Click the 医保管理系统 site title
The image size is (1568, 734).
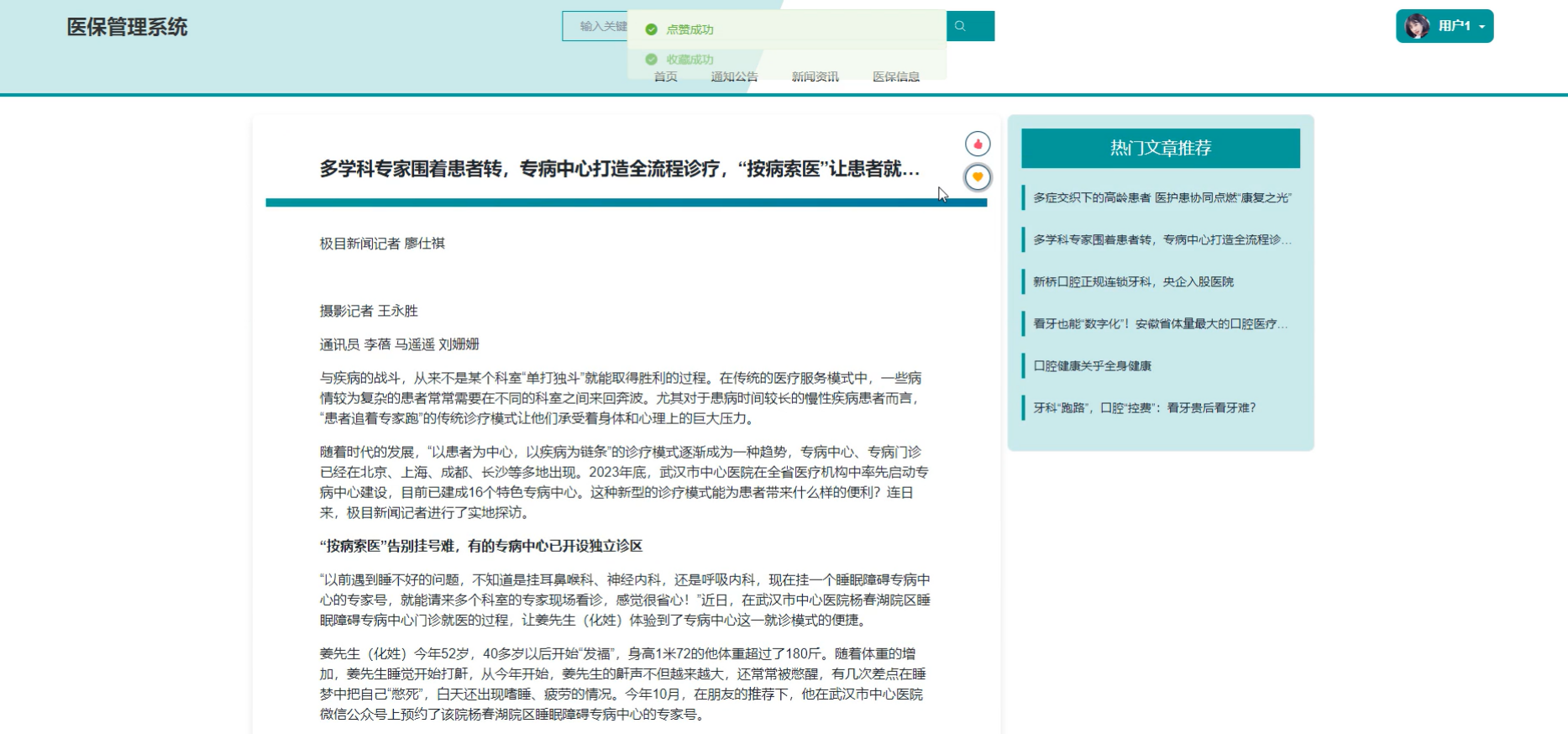click(x=128, y=27)
